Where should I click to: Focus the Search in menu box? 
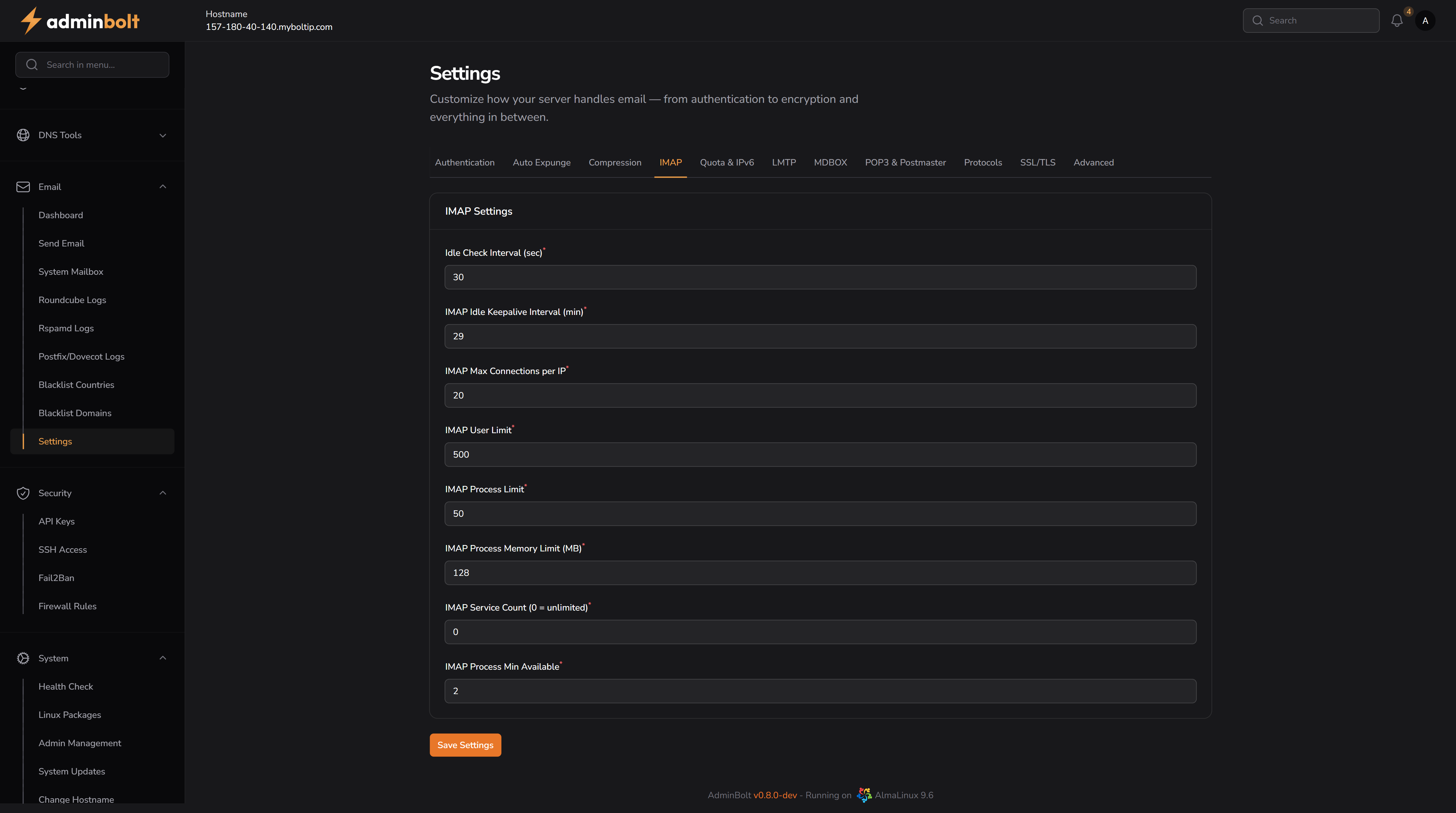tap(93, 65)
